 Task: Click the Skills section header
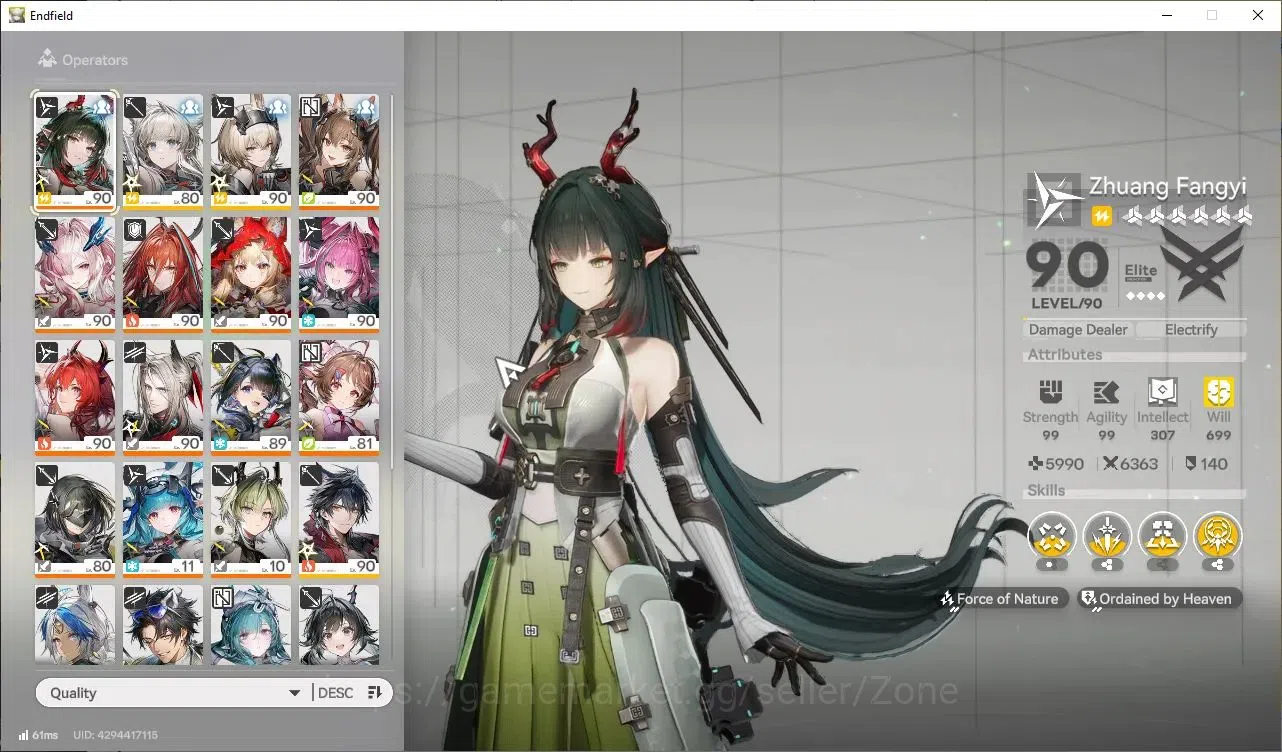tap(1047, 491)
